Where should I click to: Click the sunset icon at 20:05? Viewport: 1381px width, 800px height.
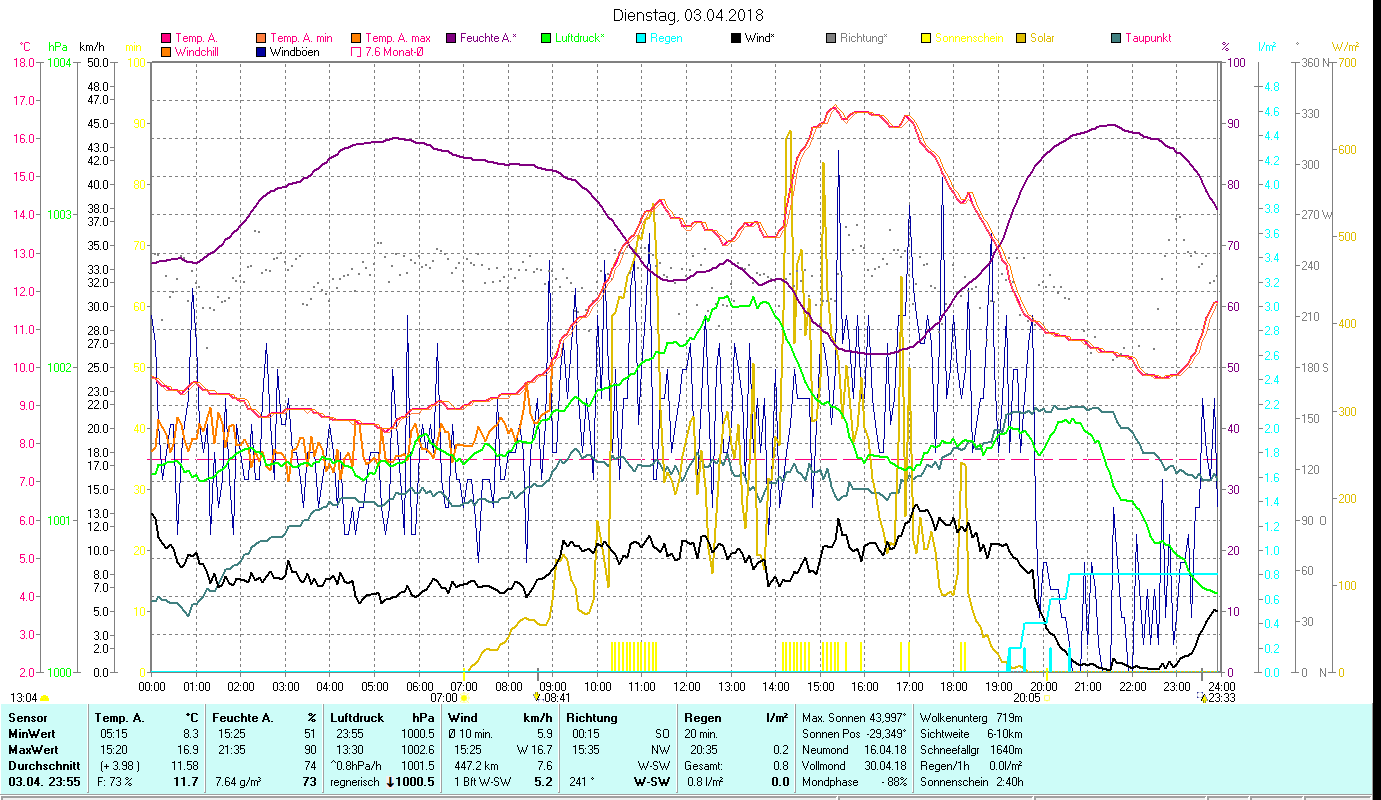point(1048,698)
